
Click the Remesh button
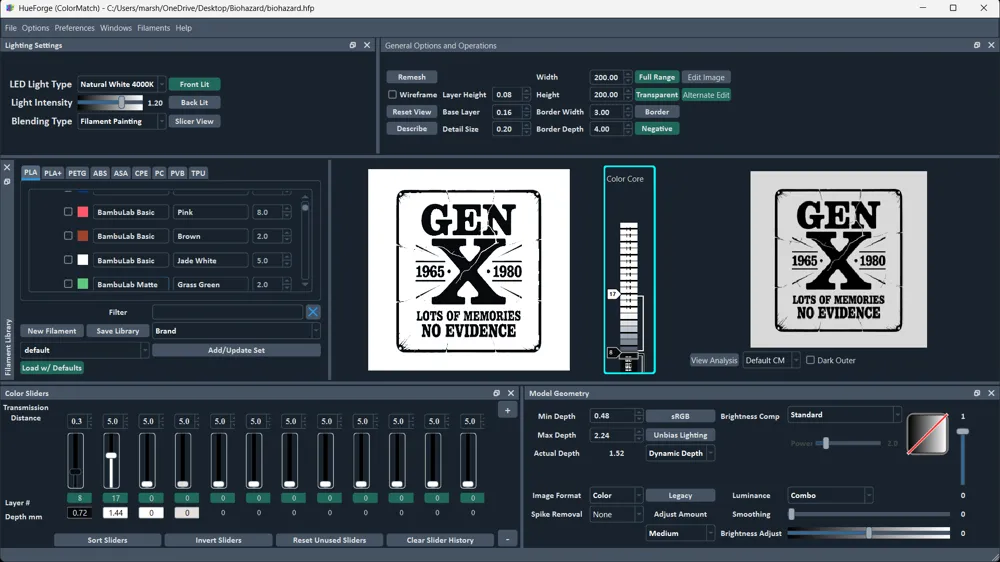click(x=411, y=77)
